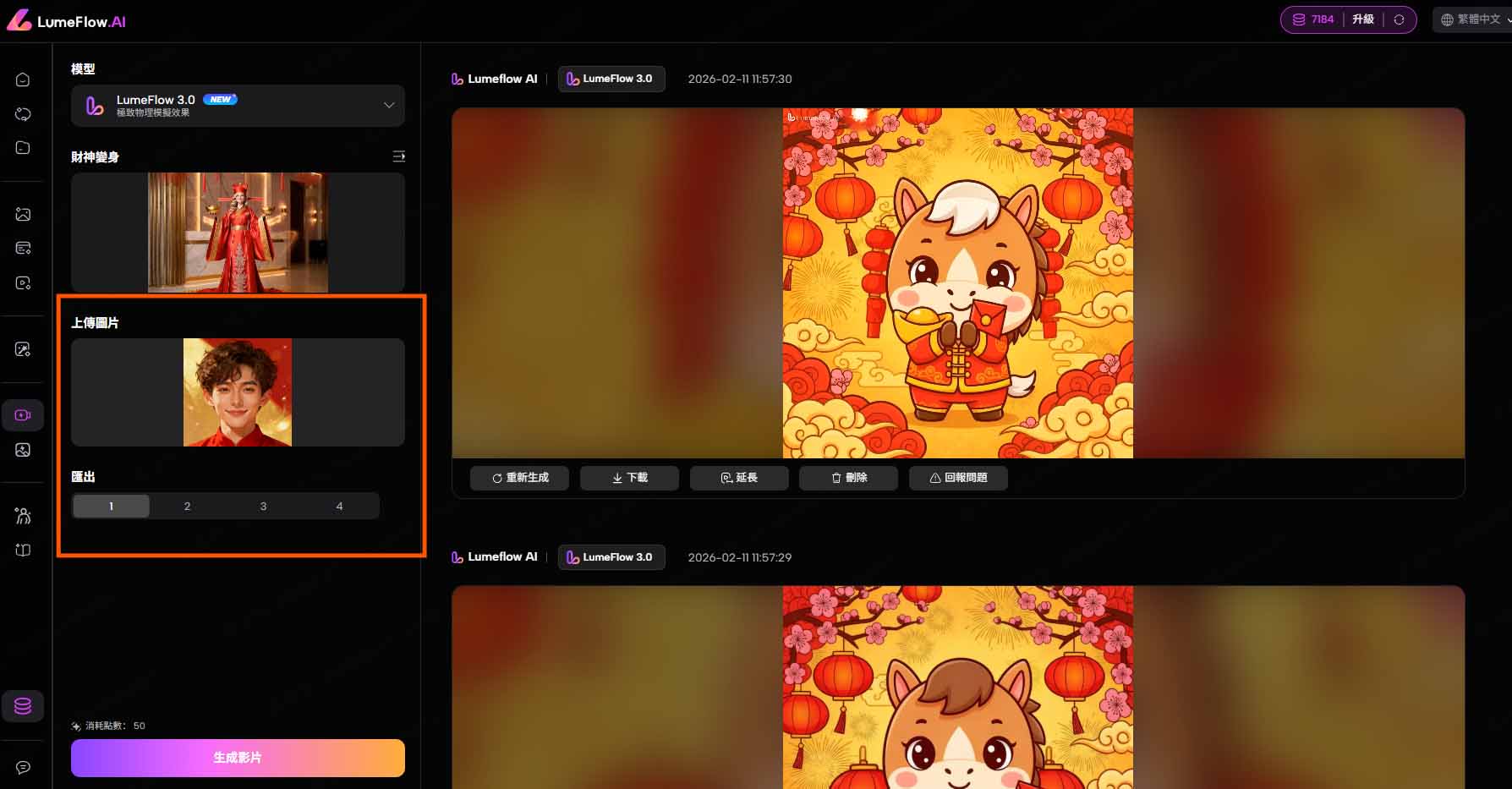Select export count 4
Image resolution: width=1512 pixels, height=789 pixels.
[339, 506]
